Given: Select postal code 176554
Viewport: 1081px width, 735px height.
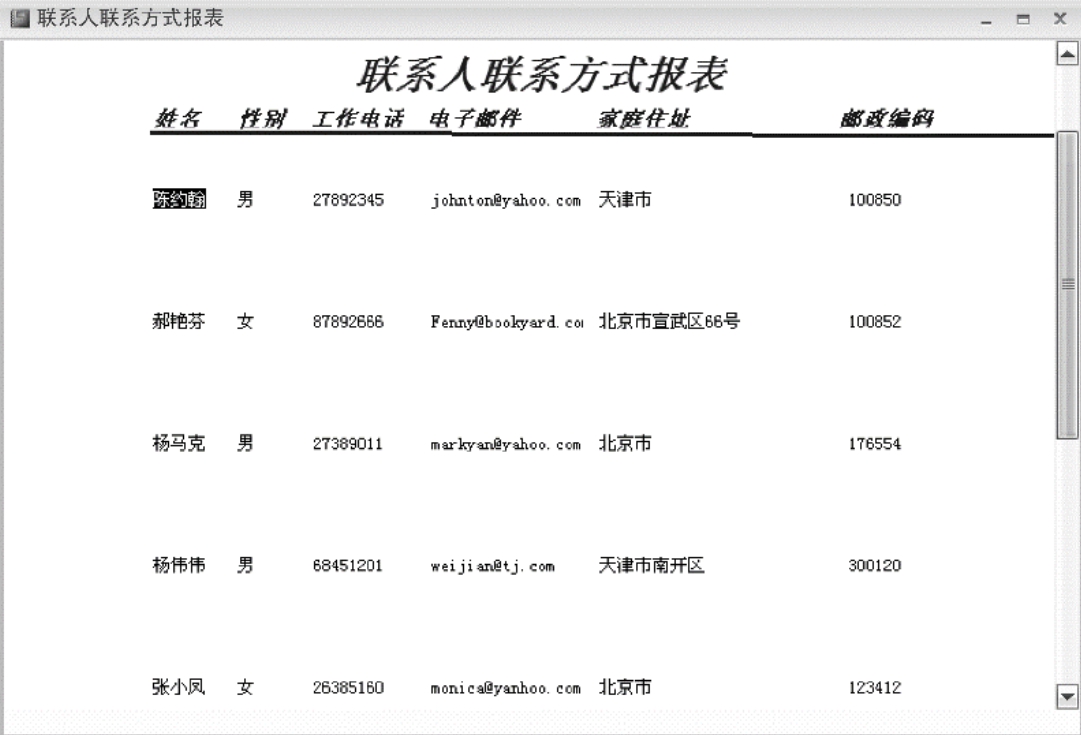Looking at the screenshot, I should tap(874, 444).
